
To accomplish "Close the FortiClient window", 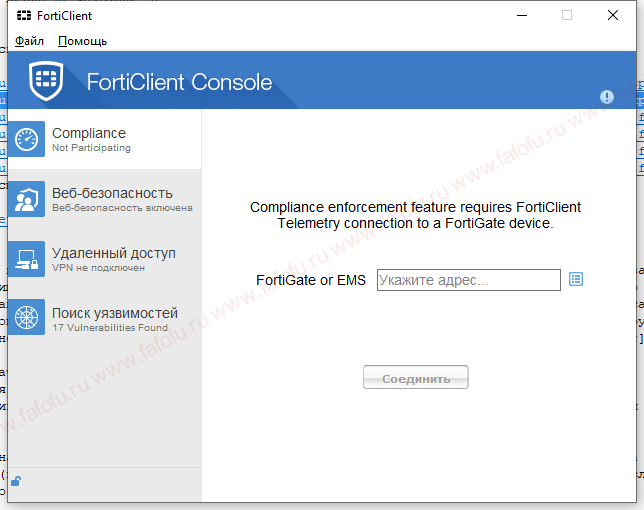I will coord(613,16).
